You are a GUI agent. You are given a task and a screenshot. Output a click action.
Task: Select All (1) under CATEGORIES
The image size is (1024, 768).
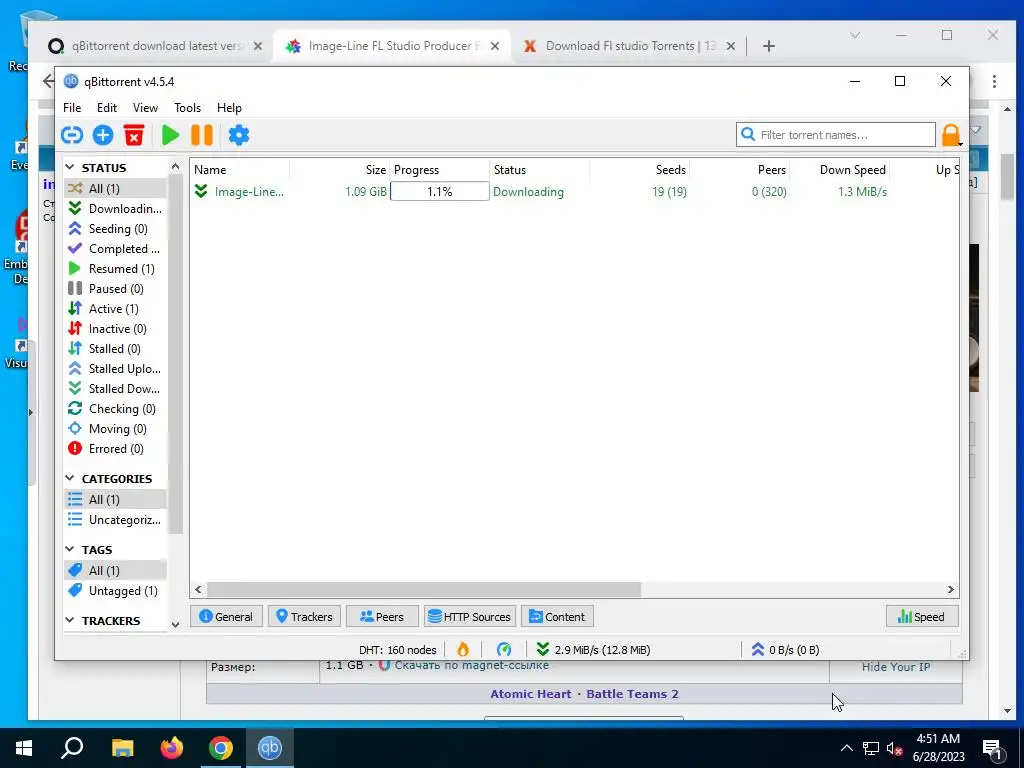(x=115, y=500)
